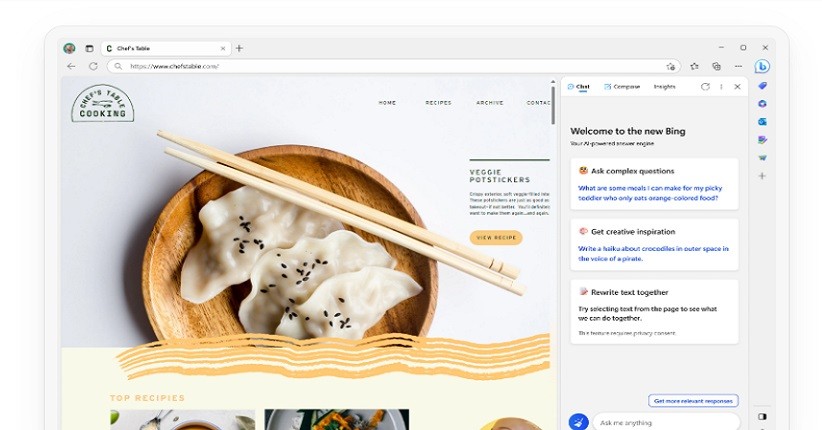Open a new browser tab

click(x=239, y=48)
